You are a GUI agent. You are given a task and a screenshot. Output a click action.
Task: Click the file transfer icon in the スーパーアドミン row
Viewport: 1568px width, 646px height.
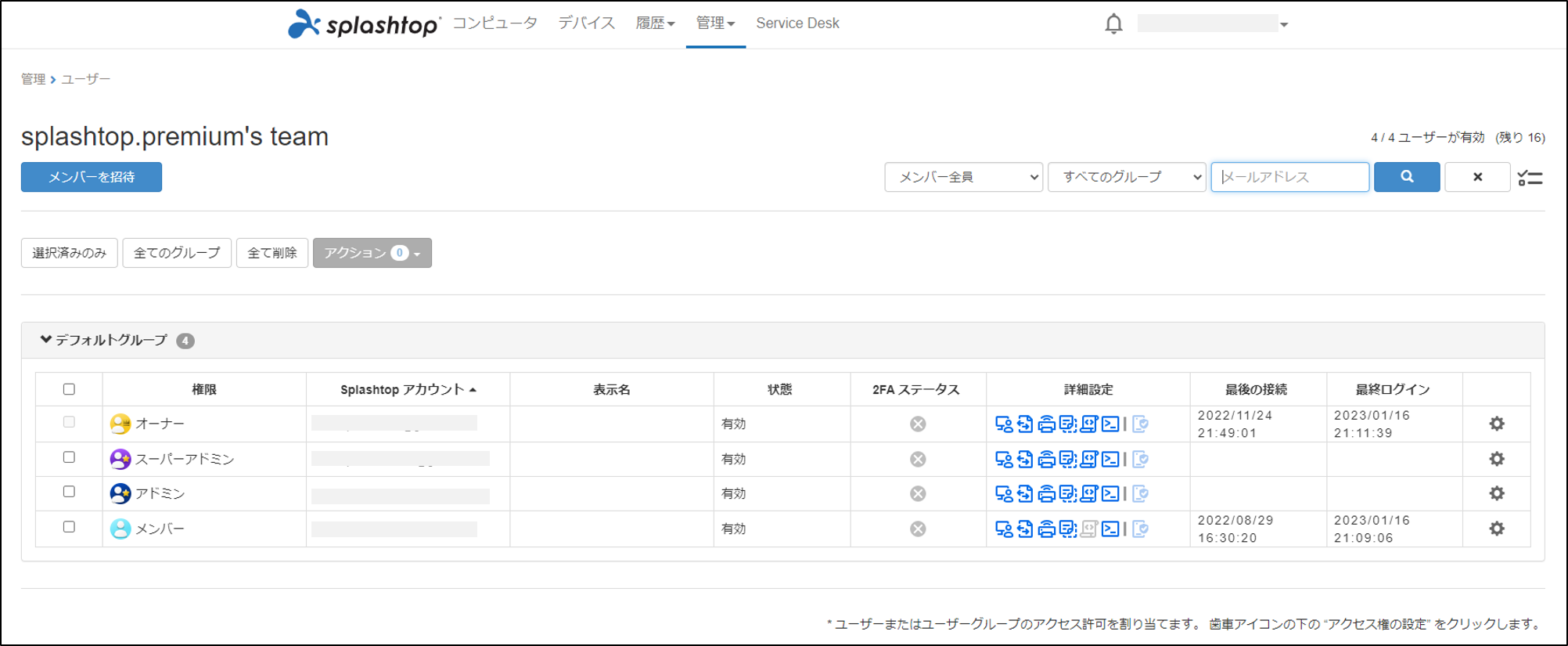[x=1025, y=460]
